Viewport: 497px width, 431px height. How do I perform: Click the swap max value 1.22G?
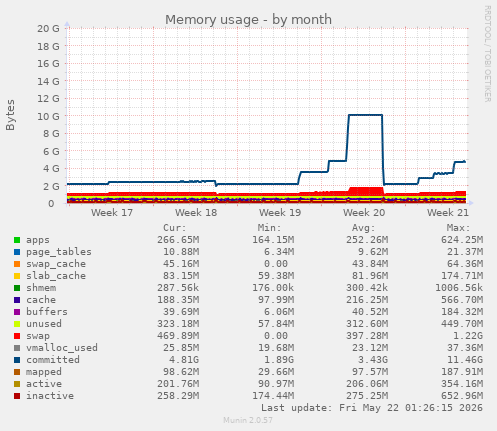coord(468,336)
